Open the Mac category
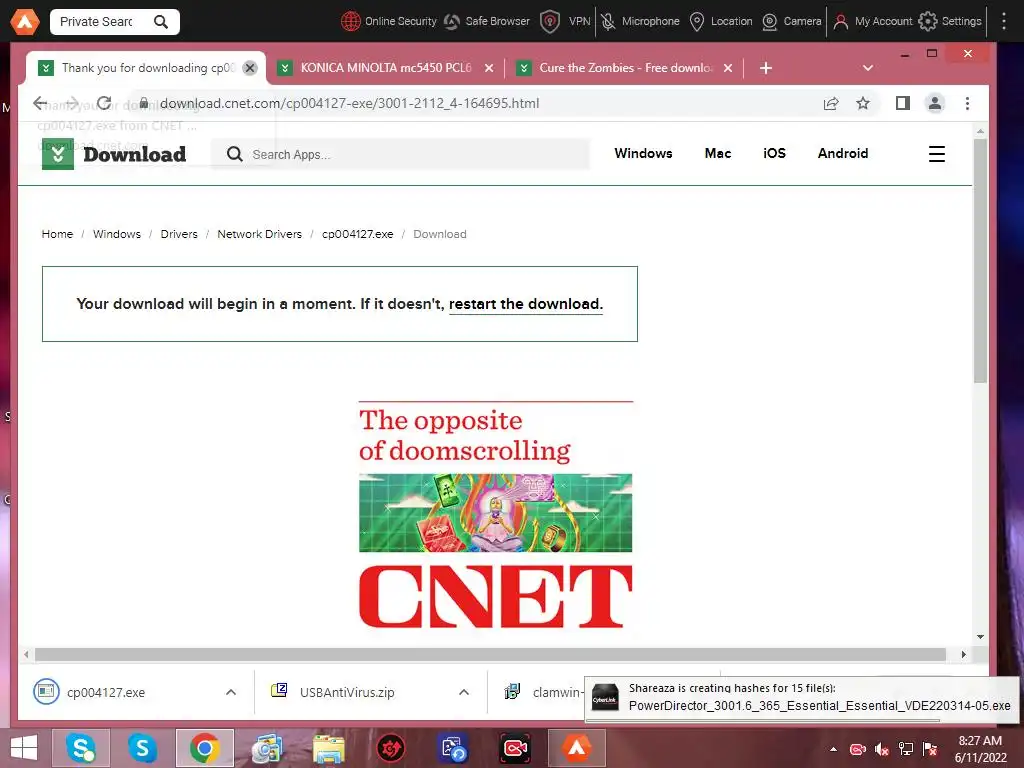The width and height of the screenshot is (1024, 768). [718, 153]
